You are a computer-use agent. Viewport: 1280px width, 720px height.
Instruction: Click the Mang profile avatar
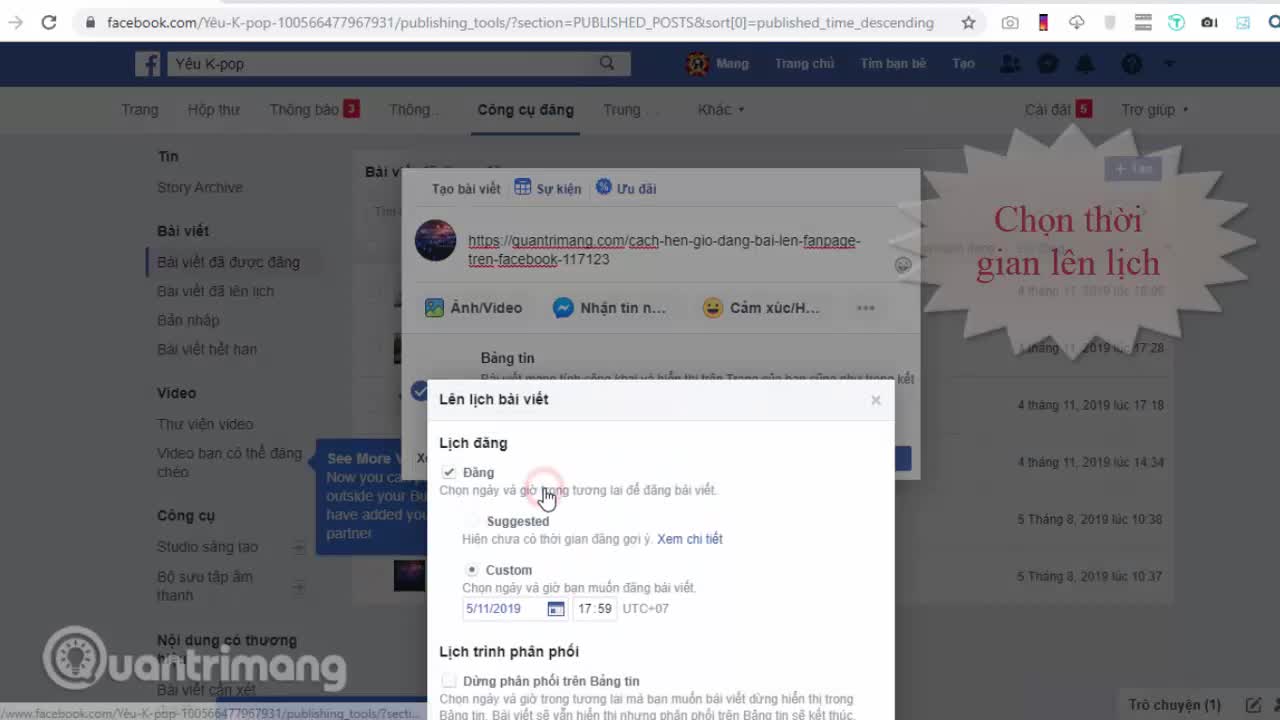[697, 64]
